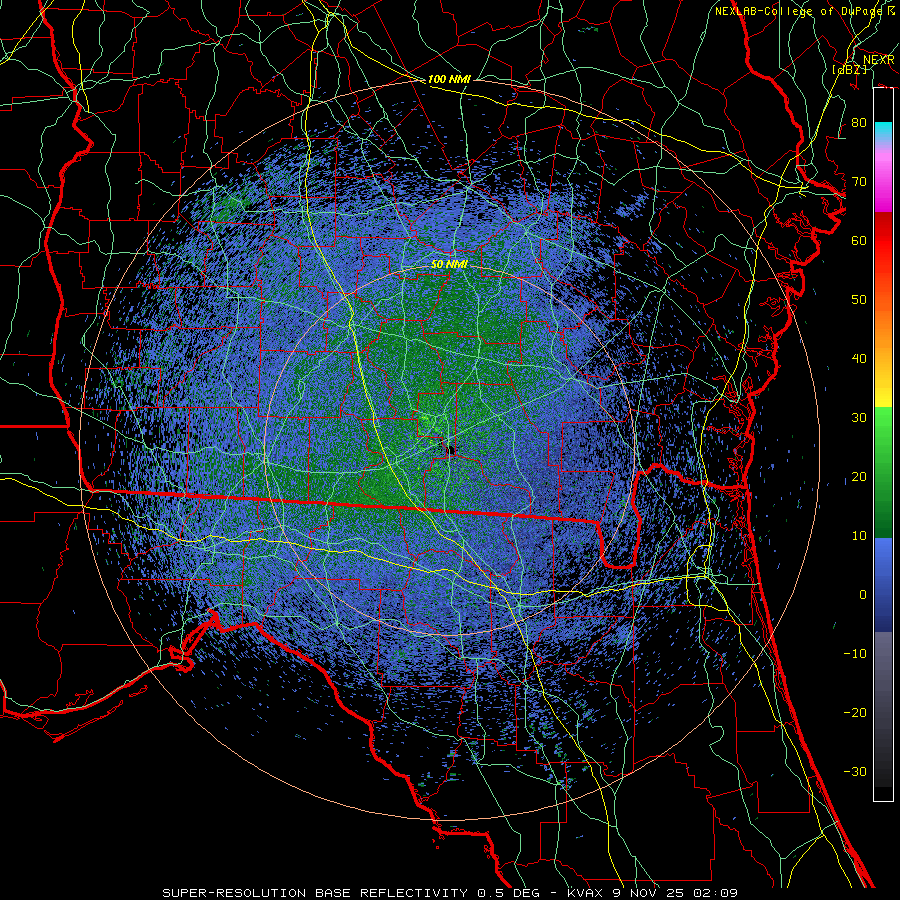Click the "KVAX 9 NOV 25 02:09" timestamp

(653, 893)
